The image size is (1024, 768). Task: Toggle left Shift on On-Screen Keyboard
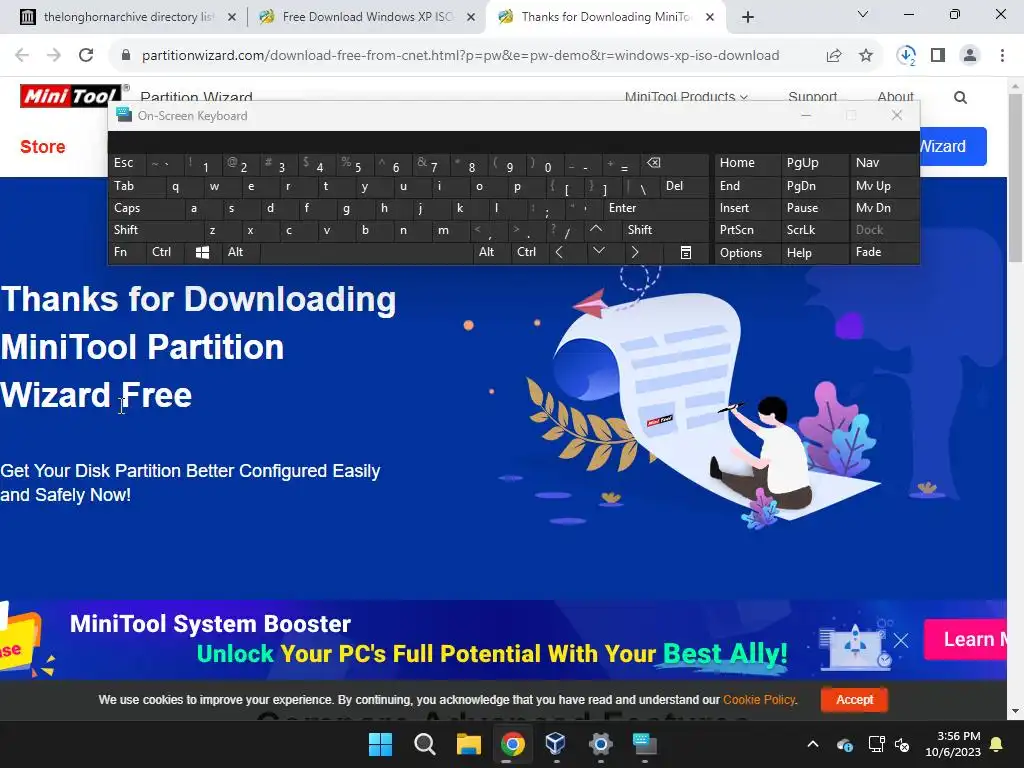[x=155, y=230]
